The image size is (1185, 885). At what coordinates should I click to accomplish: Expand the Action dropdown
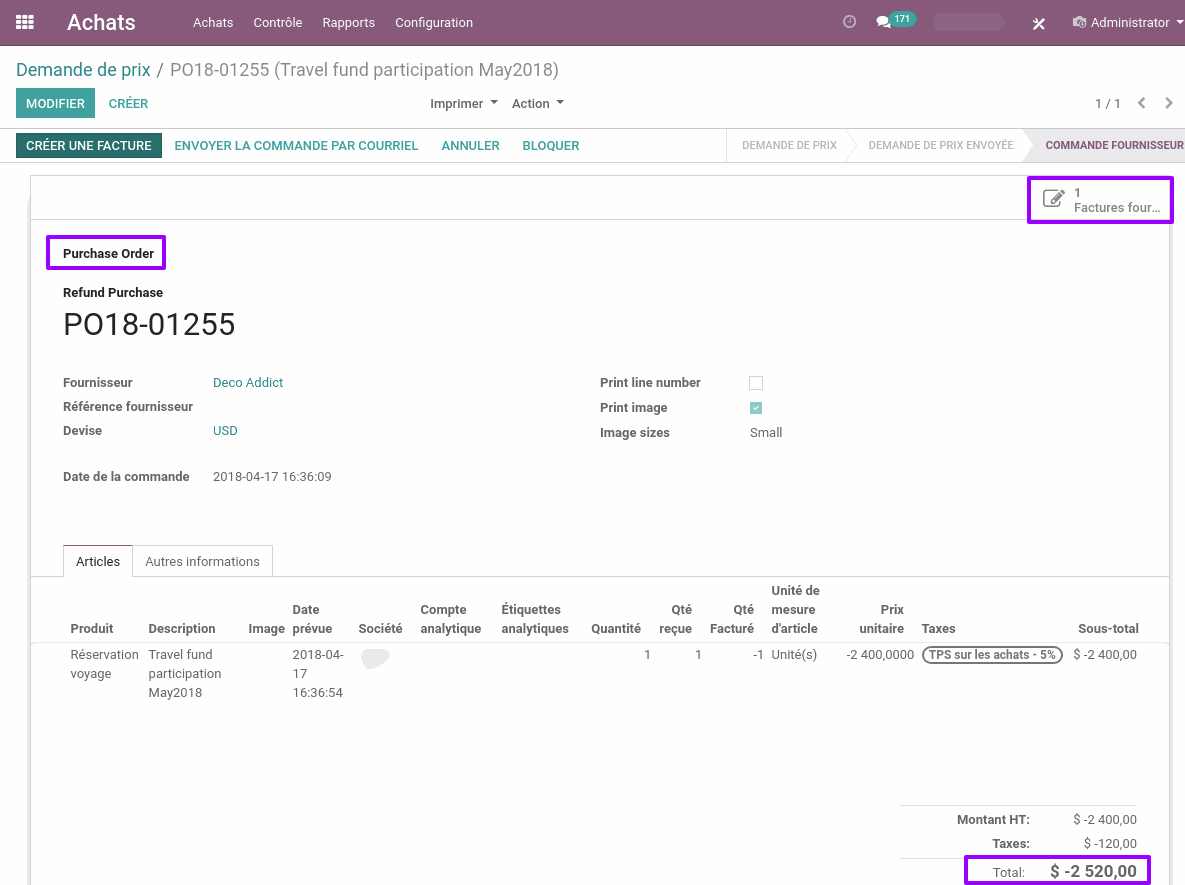pyautogui.click(x=537, y=104)
